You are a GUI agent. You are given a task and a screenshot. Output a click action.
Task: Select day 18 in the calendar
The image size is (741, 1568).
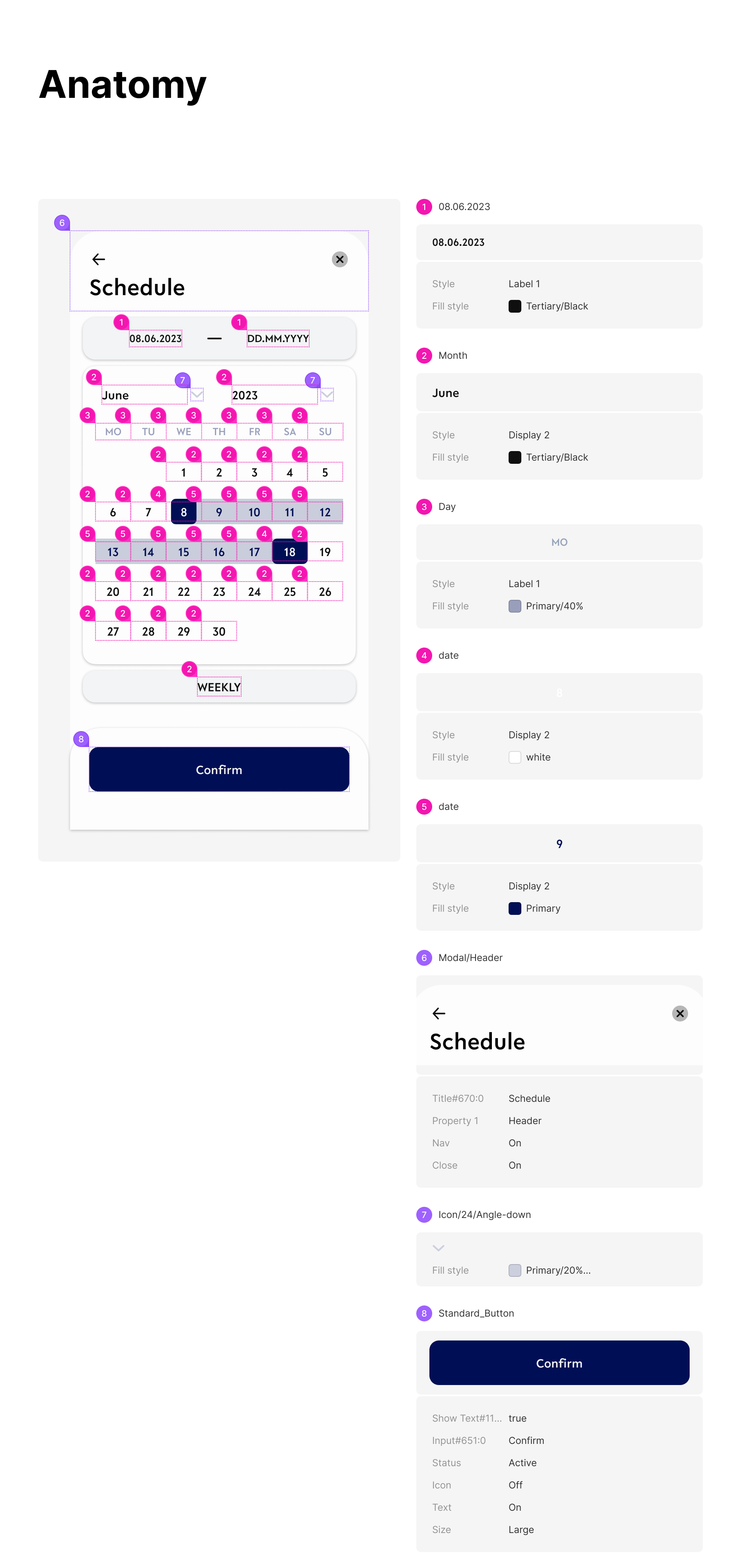pyautogui.click(x=289, y=551)
